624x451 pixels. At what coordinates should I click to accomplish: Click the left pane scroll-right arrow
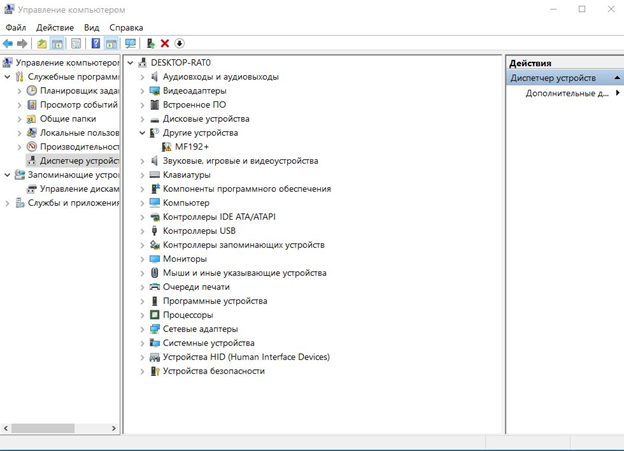click(114, 428)
